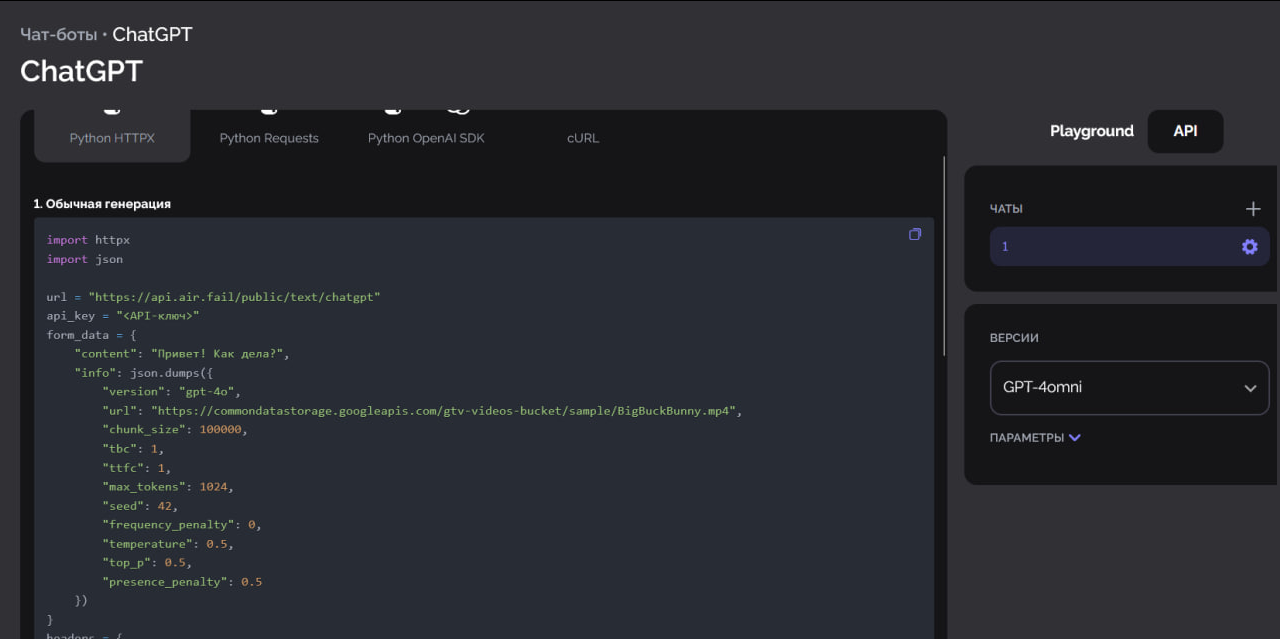
Task: Click the 'import json' line
Action: tap(85, 259)
